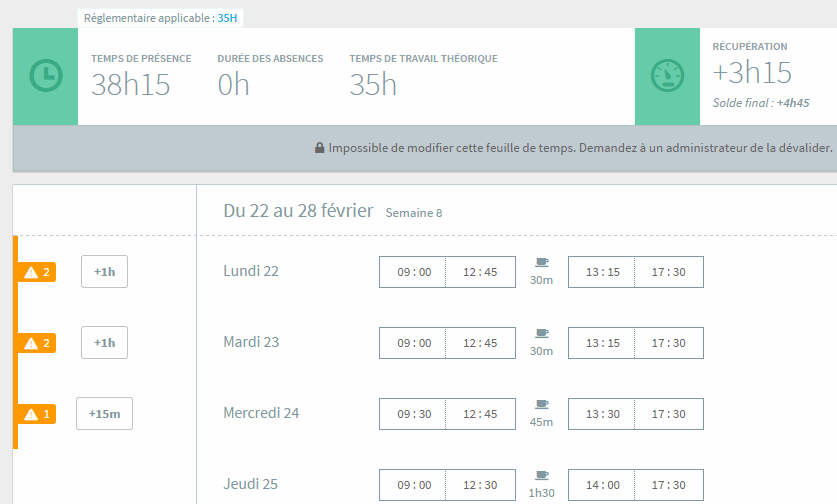Click the Du 22 au 28 février heading
The width and height of the screenshot is (837, 504).
(x=298, y=211)
